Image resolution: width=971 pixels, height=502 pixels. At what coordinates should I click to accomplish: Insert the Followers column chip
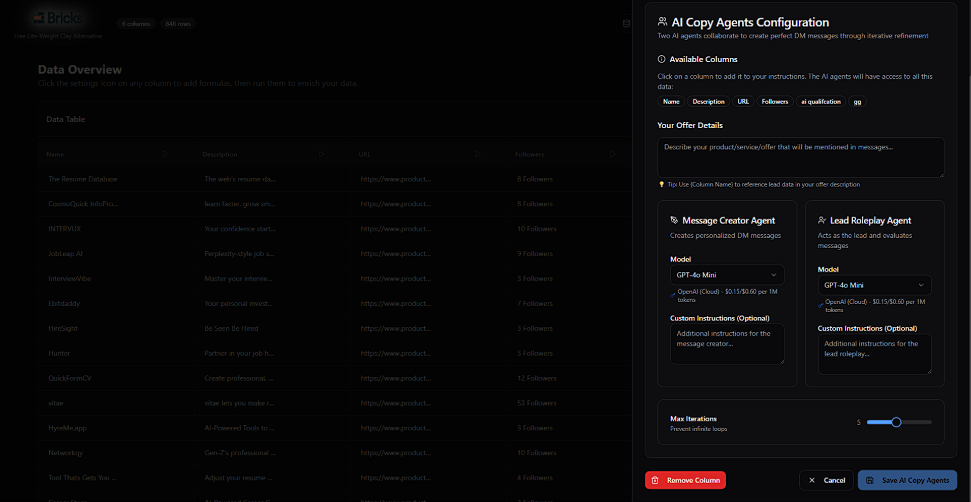(x=774, y=102)
